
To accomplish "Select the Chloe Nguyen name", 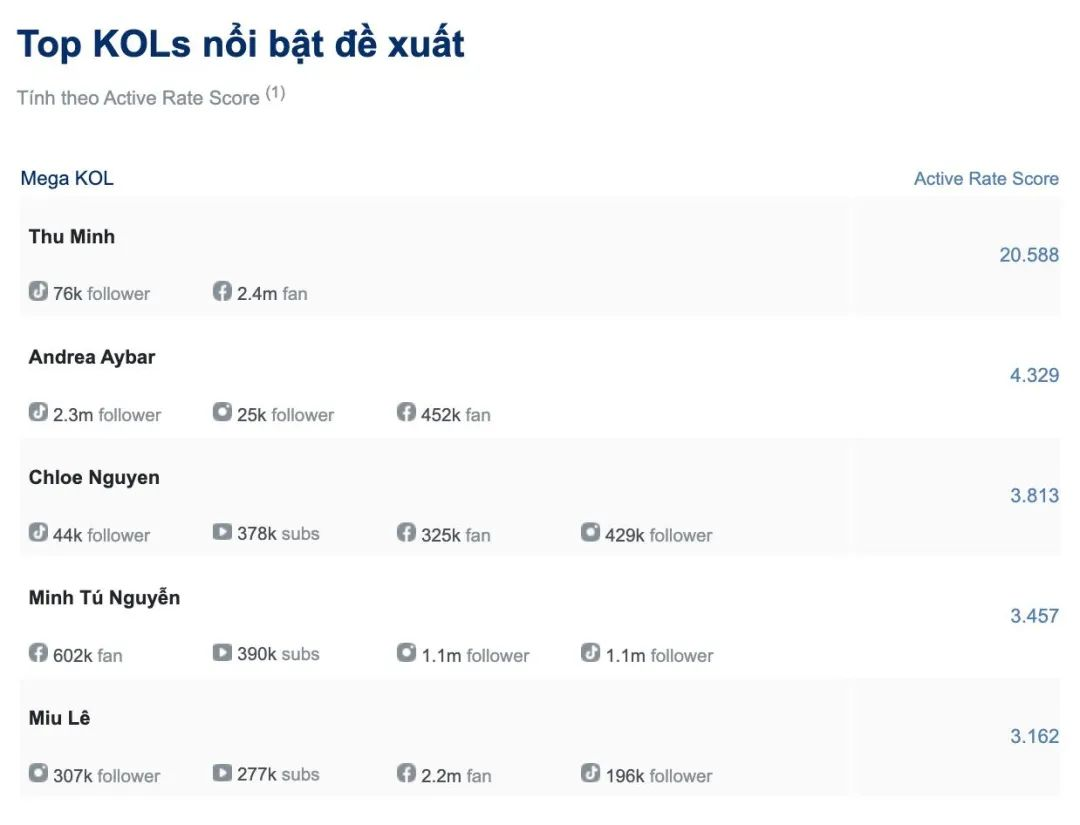I will pos(94,477).
